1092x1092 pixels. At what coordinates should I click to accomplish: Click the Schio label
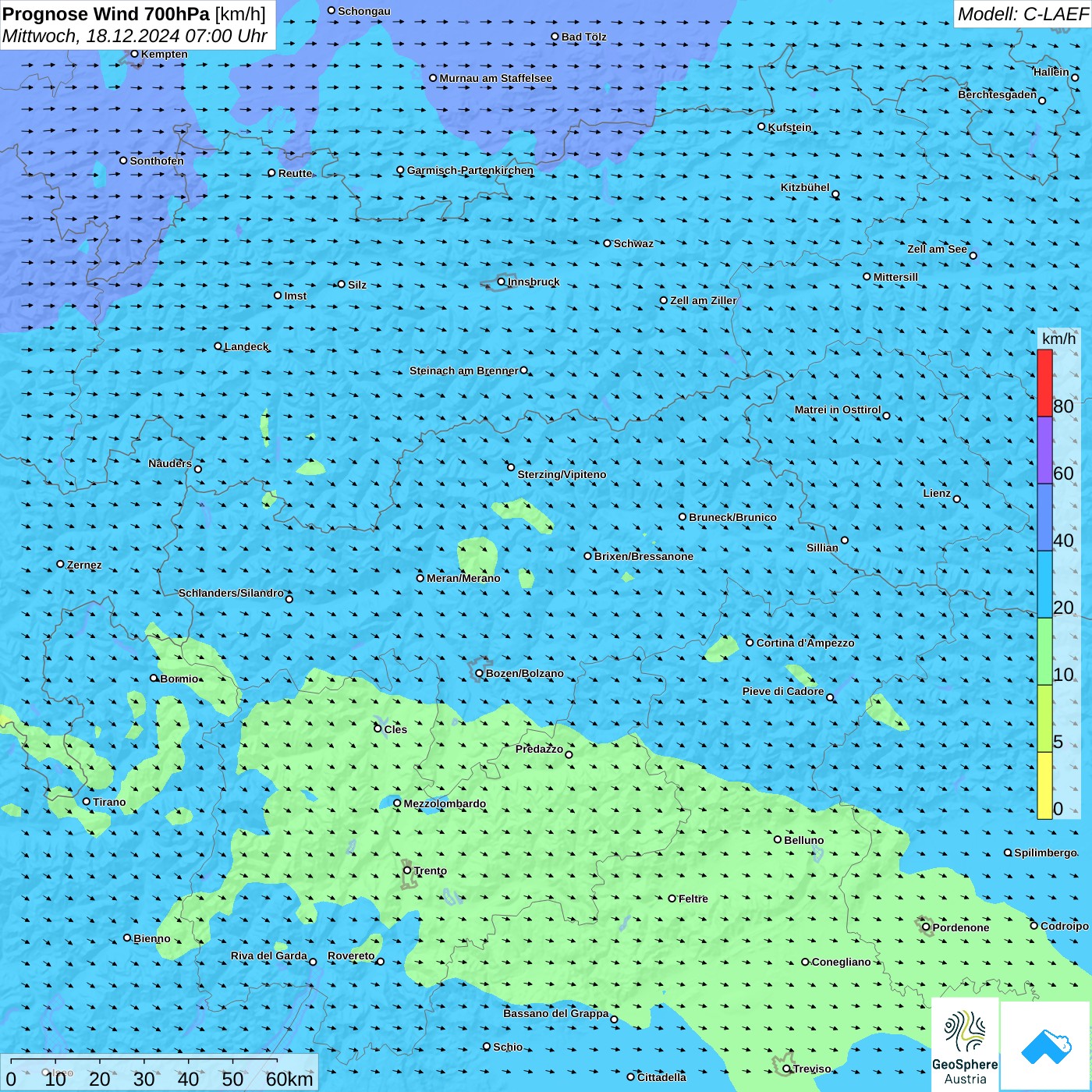[508, 1047]
